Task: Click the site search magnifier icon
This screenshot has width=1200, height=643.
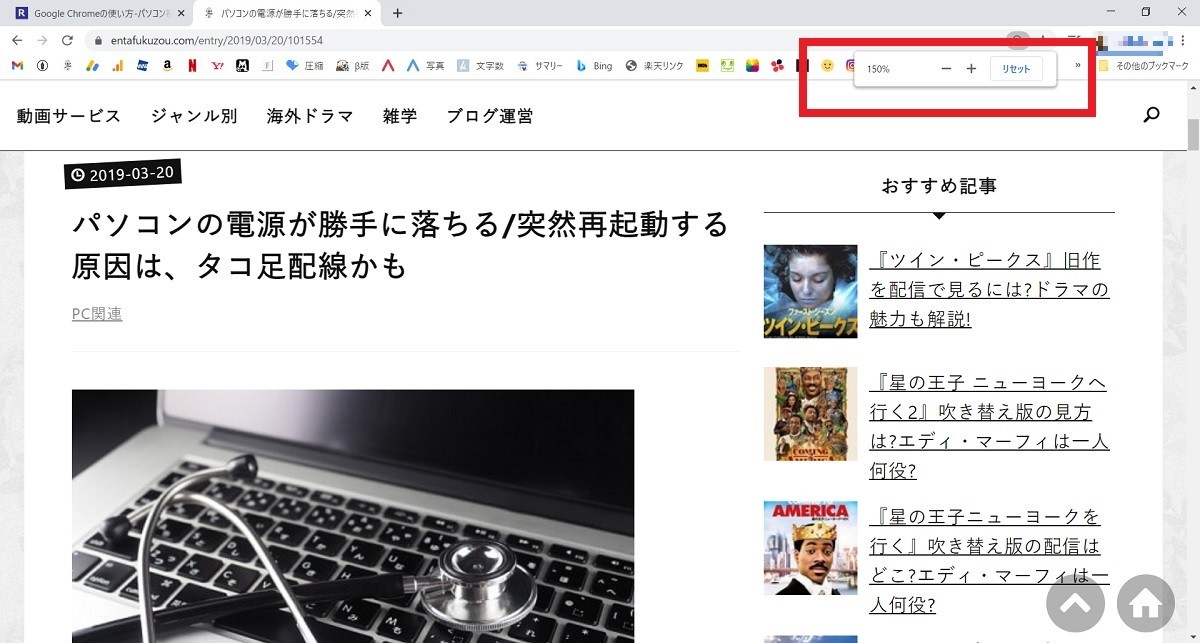Action: click(1152, 115)
